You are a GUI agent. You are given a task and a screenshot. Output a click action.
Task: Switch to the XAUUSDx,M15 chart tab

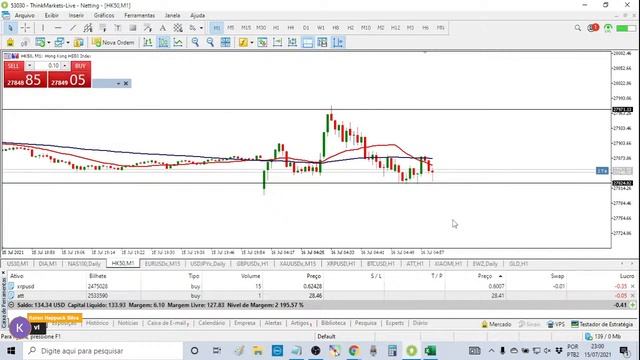click(x=298, y=264)
